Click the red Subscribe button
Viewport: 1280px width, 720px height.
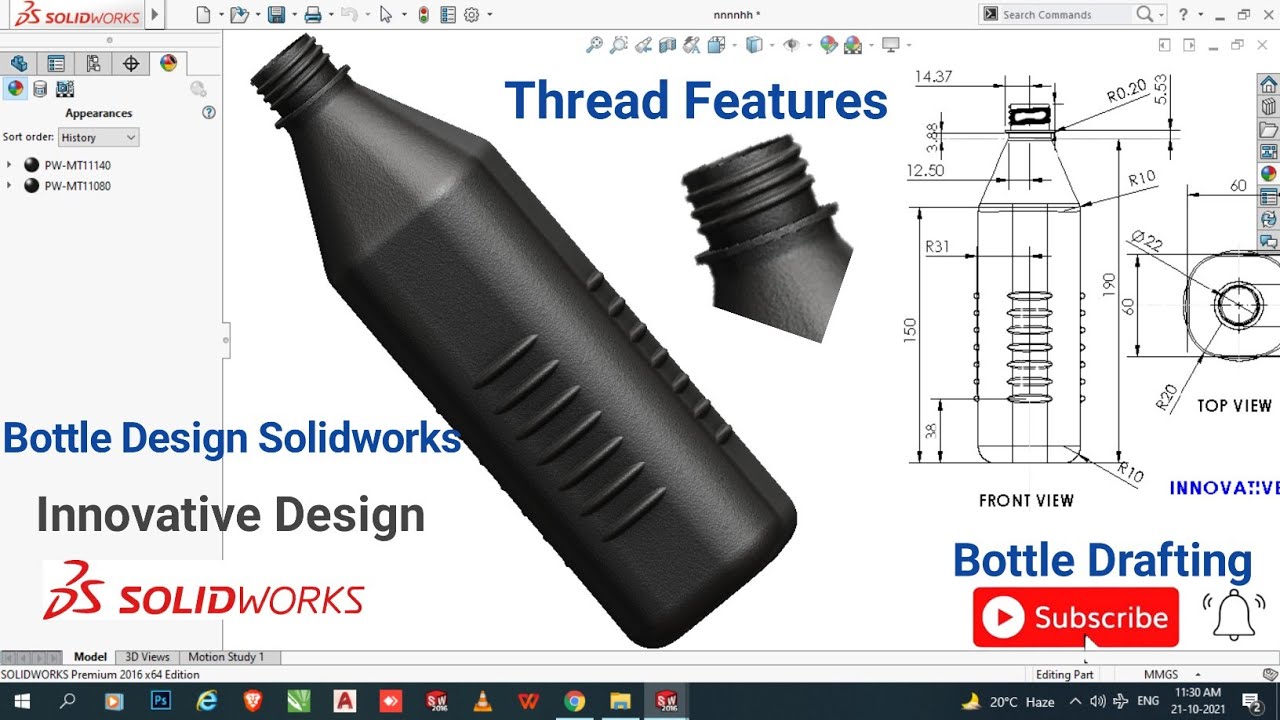pyautogui.click(x=1076, y=618)
